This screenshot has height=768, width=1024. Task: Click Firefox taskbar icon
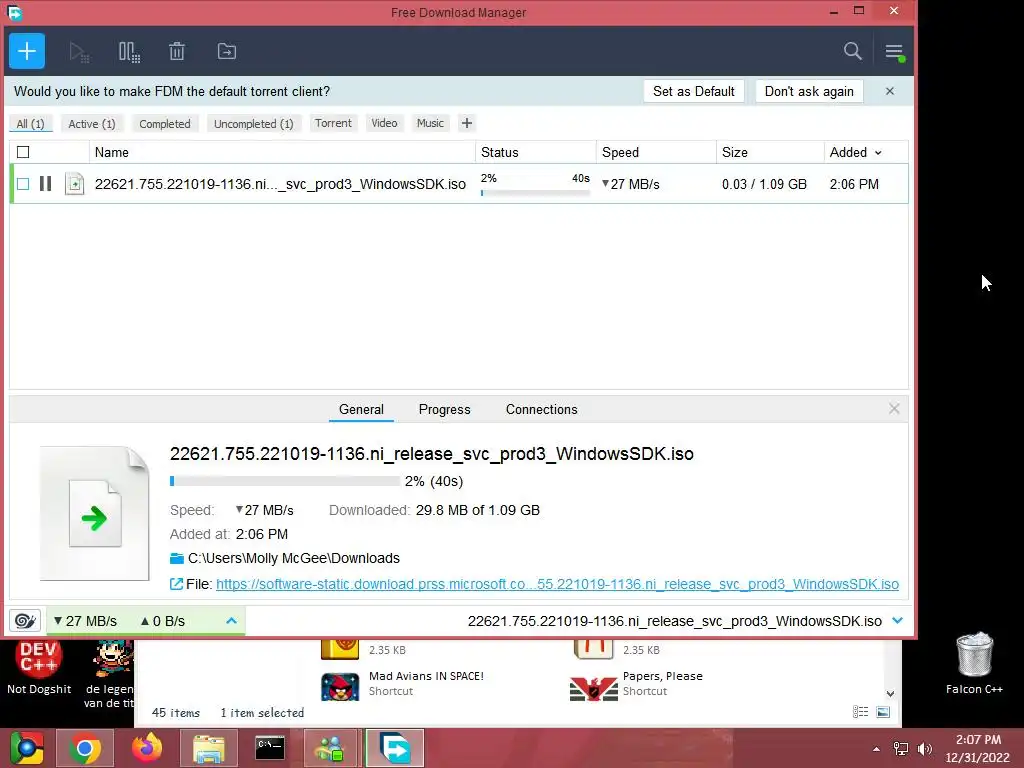146,748
